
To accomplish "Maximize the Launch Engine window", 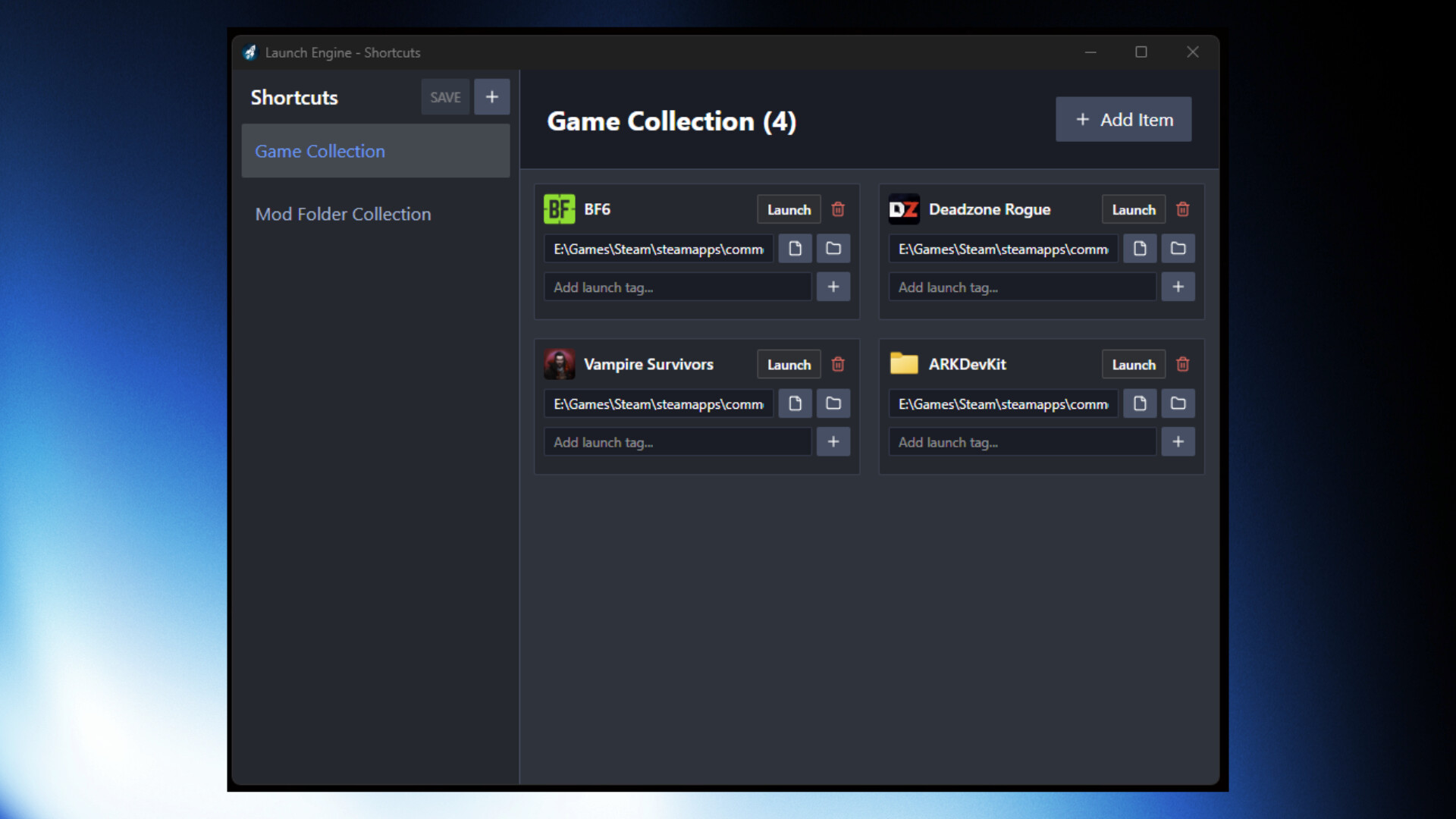I will click(1141, 52).
